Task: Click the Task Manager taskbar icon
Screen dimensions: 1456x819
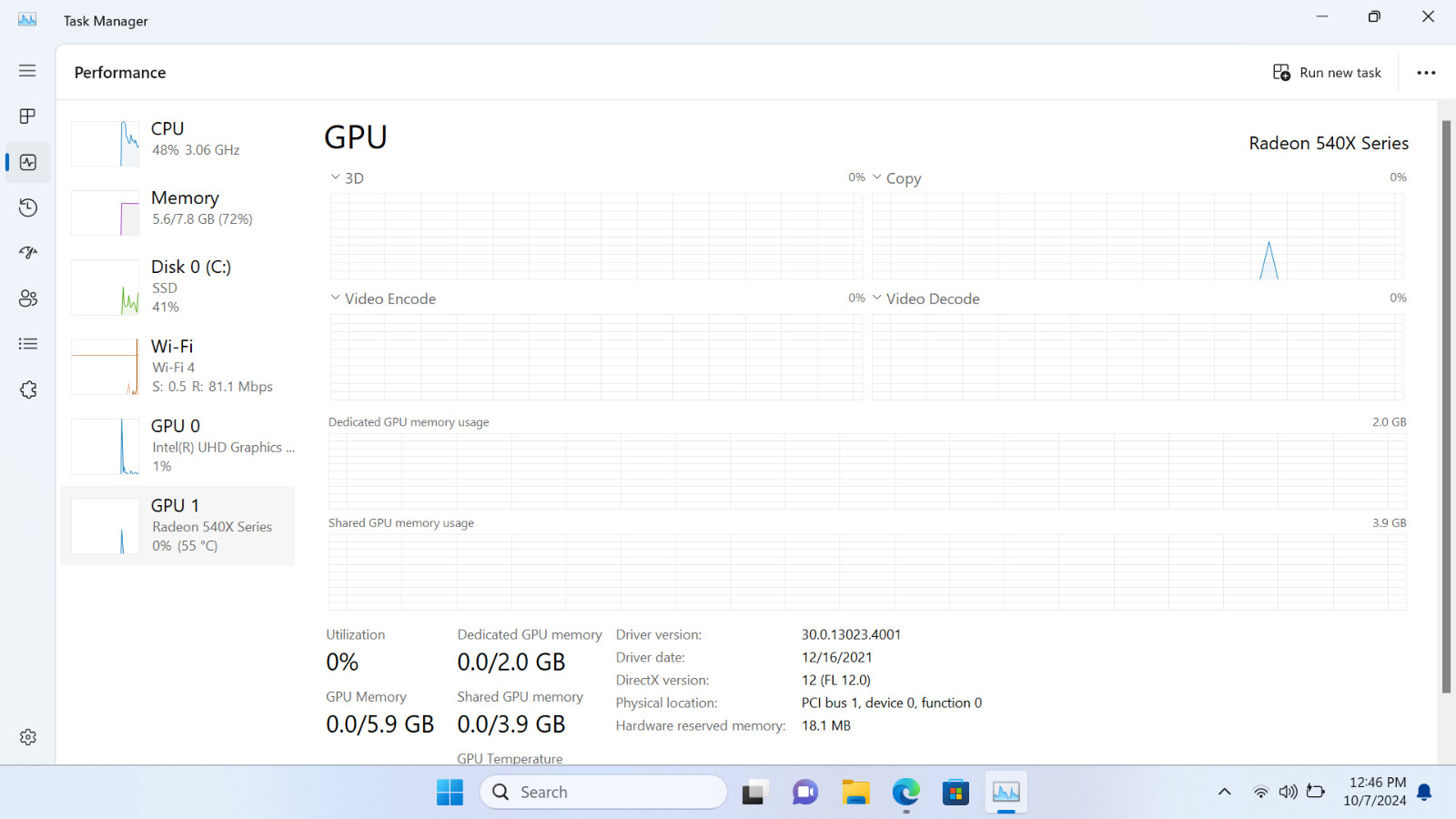Action: click(1006, 793)
